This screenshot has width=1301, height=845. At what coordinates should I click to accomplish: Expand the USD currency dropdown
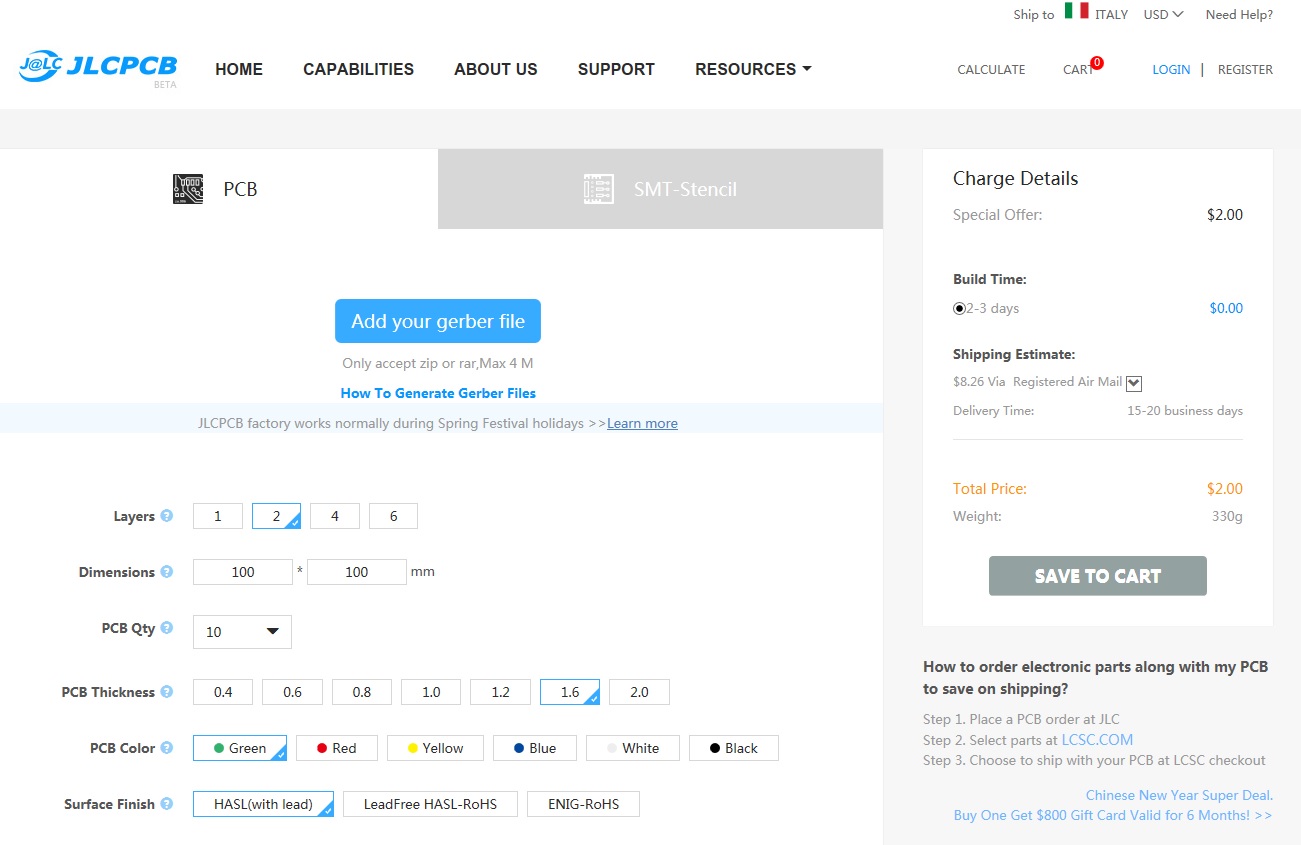(x=1164, y=14)
